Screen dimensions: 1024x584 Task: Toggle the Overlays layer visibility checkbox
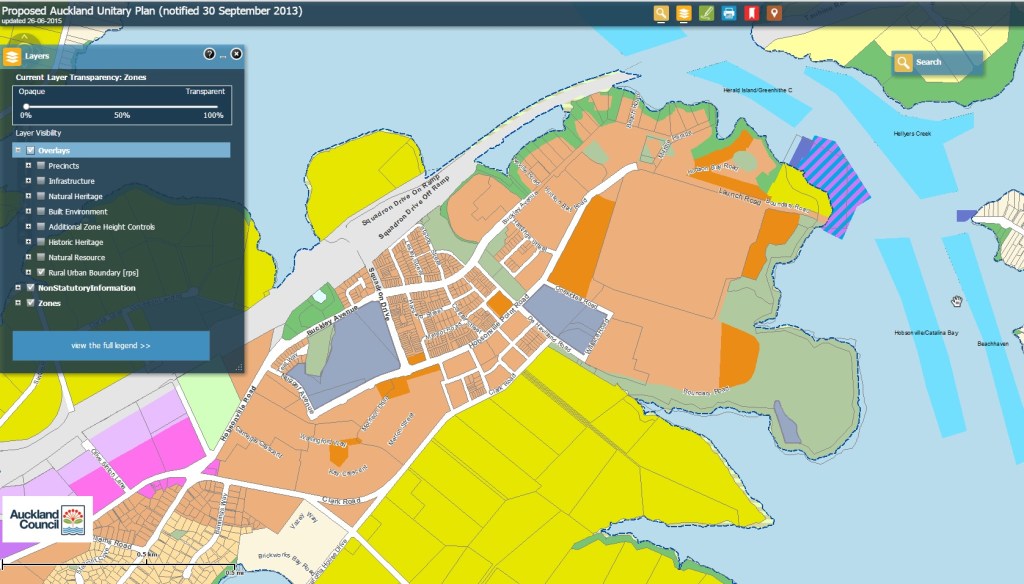coord(29,150)
